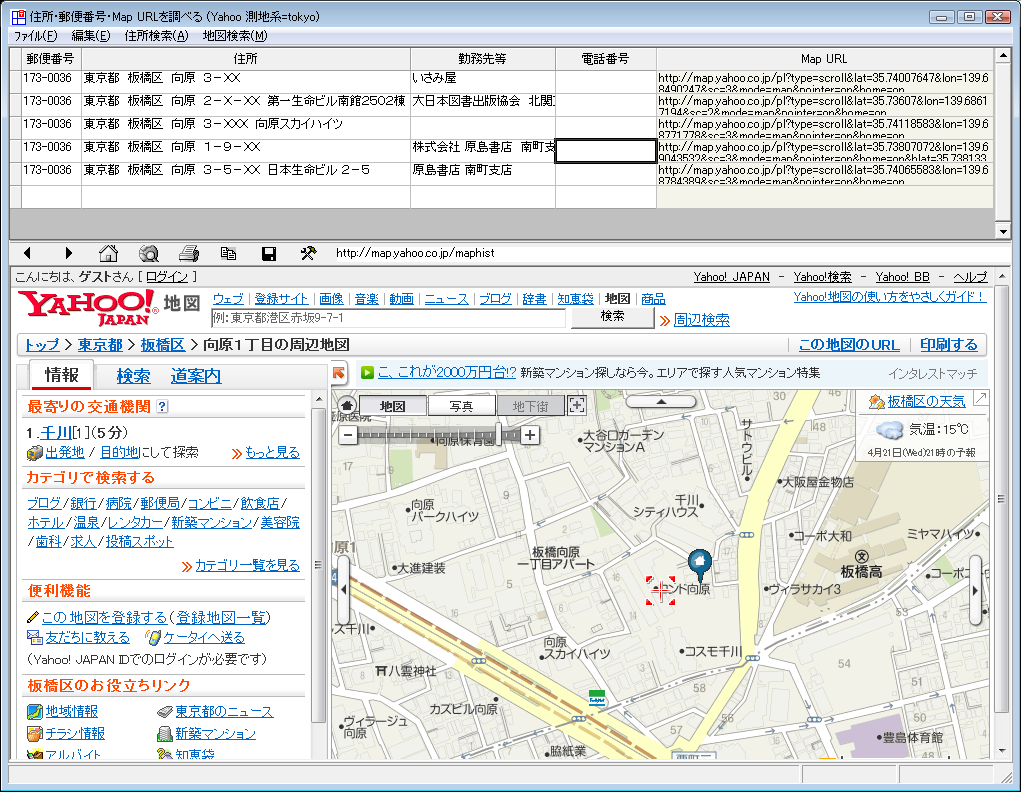Save using the floppy disk icon

click(269, 253)
